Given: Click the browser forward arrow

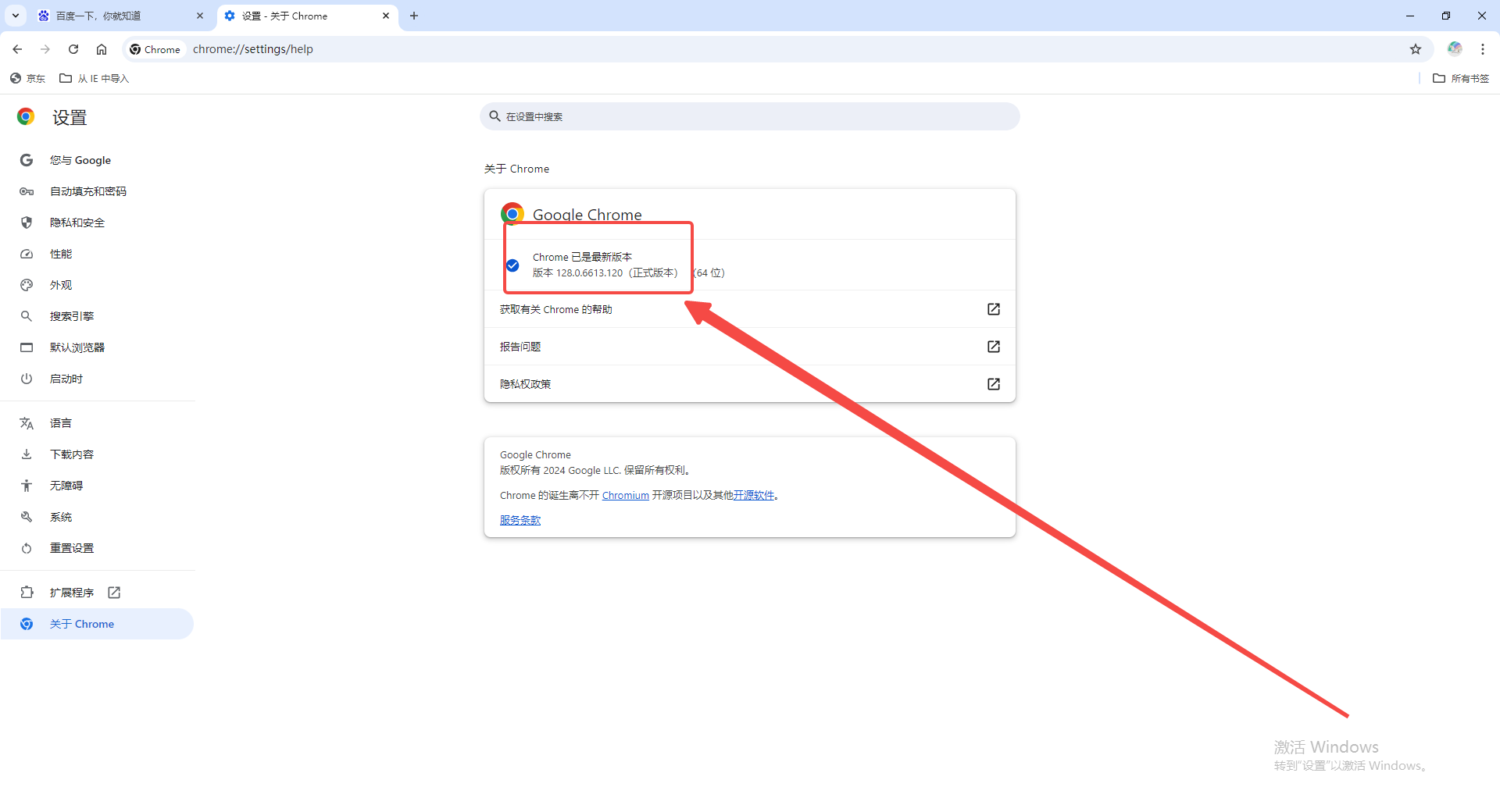Looking at the screenshot, I should [x=45, y=49].
